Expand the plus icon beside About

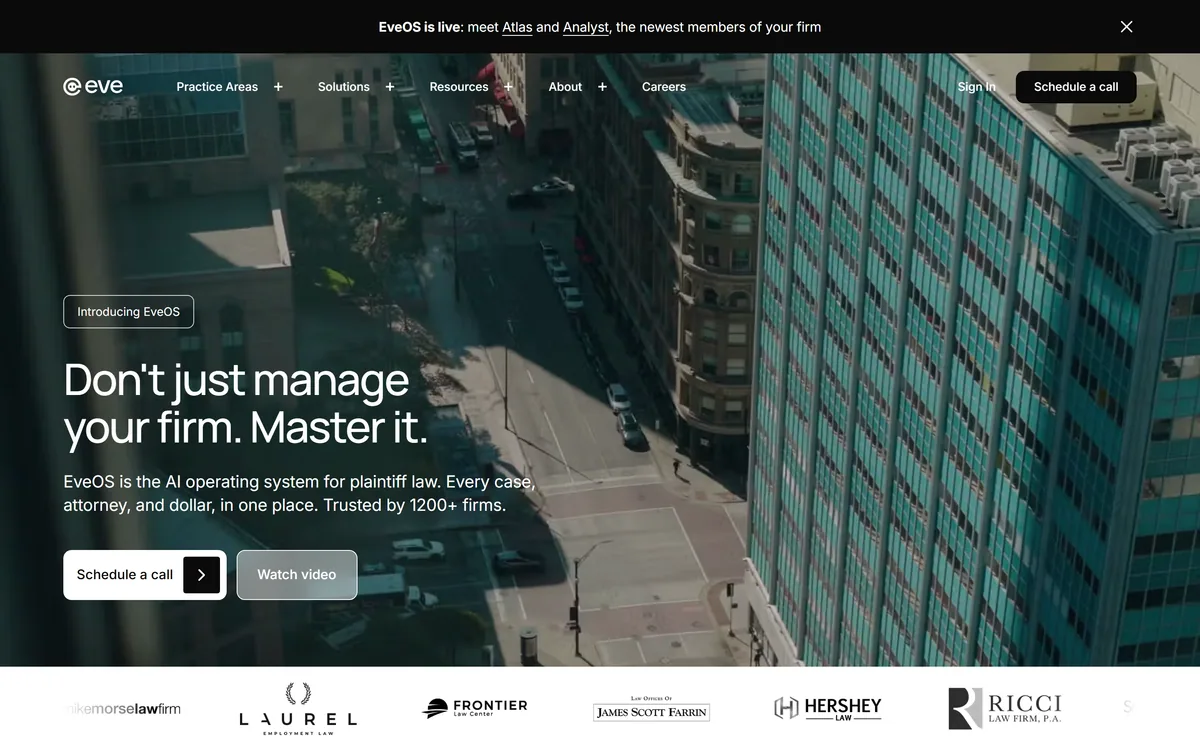tap(602, 87)
